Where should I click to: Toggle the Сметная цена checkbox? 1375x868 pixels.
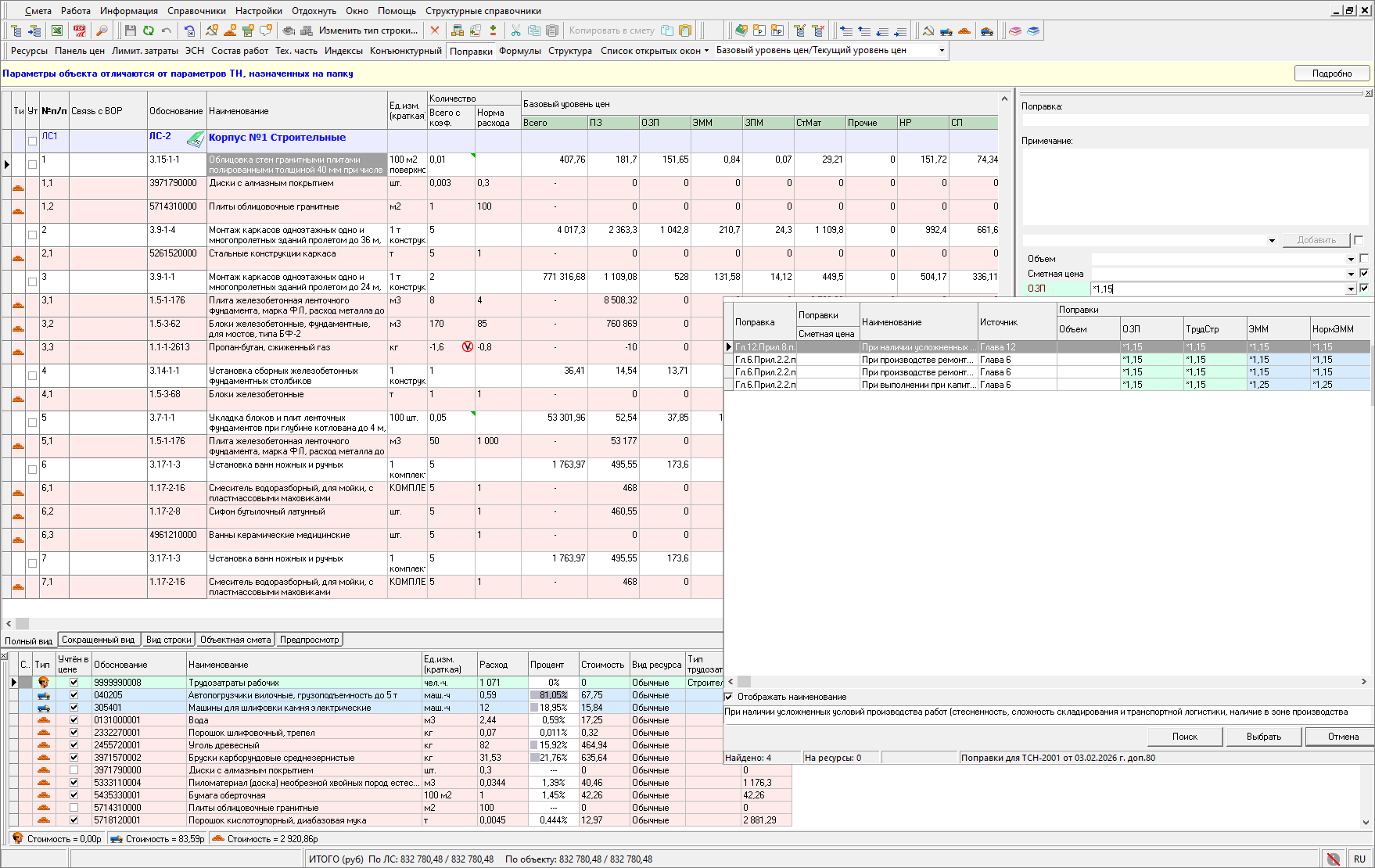pyautogui.click(x=1364, y=273)
